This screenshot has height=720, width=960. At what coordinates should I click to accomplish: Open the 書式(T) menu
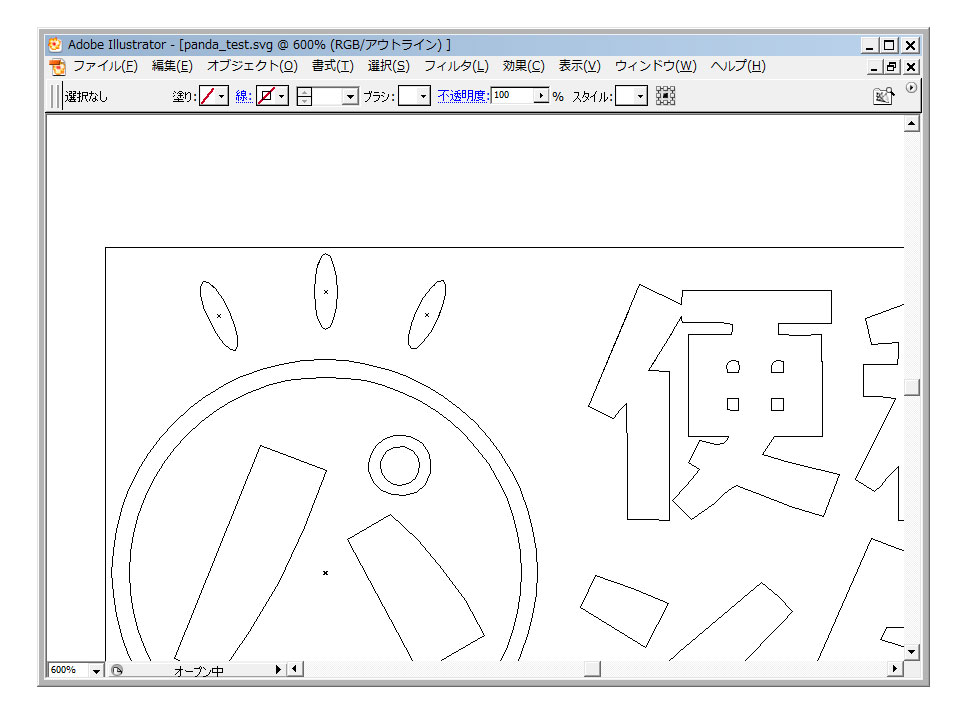pos(332,66)
